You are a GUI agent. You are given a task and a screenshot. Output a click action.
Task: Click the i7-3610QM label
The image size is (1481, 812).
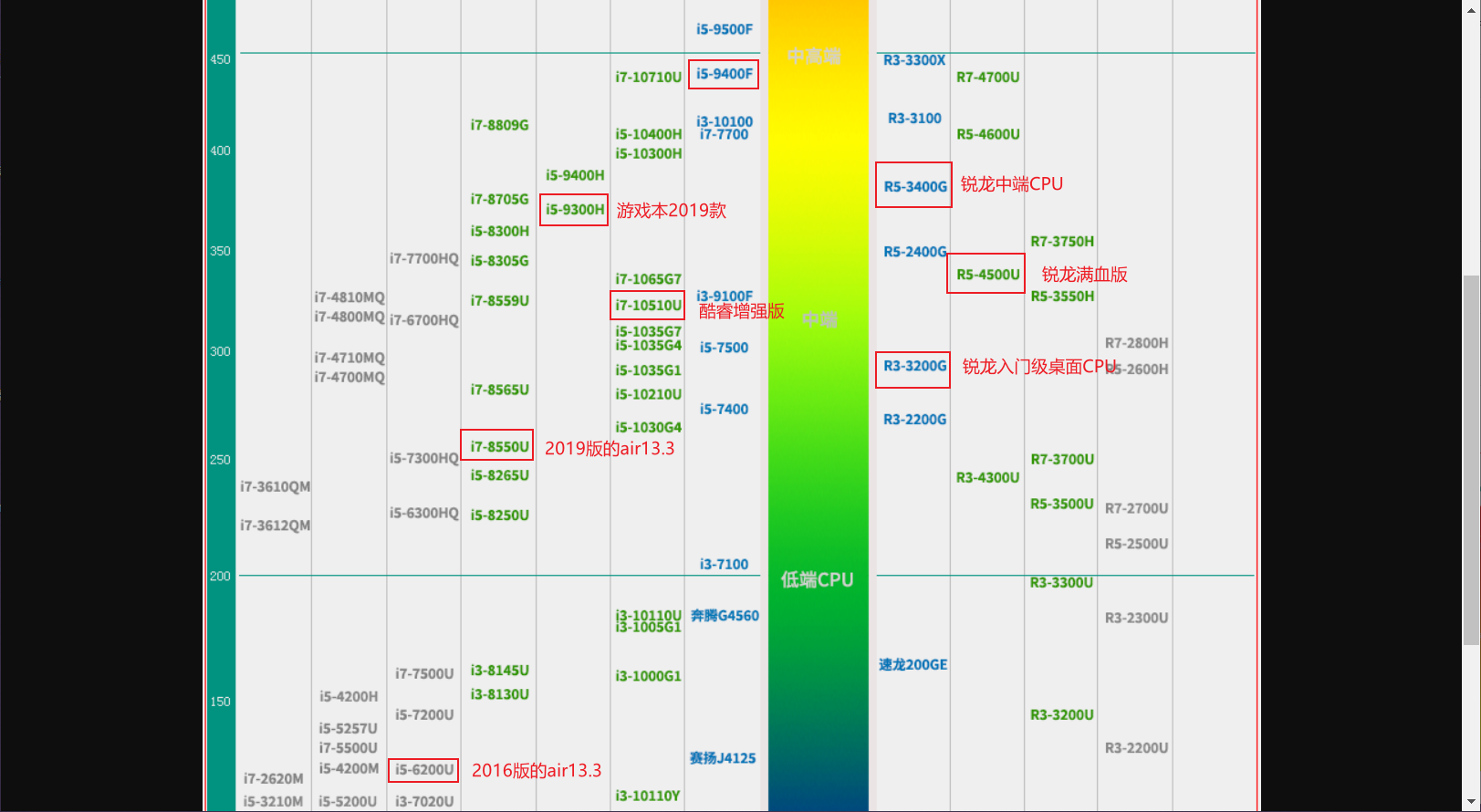[275, 487]
